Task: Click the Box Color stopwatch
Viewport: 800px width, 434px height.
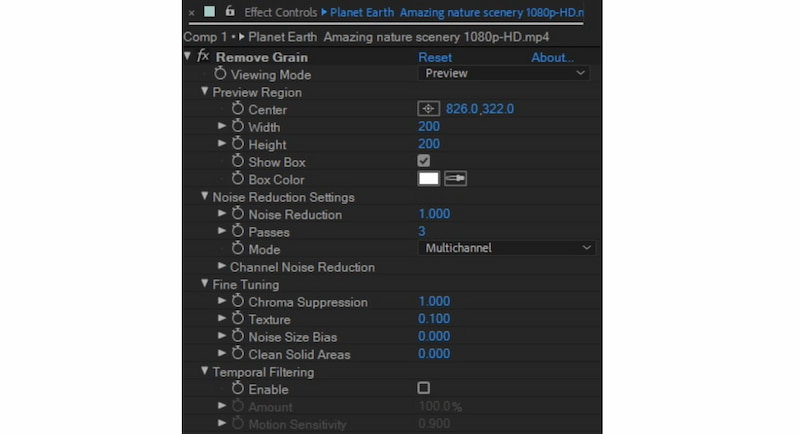Action: coord(237,178)
